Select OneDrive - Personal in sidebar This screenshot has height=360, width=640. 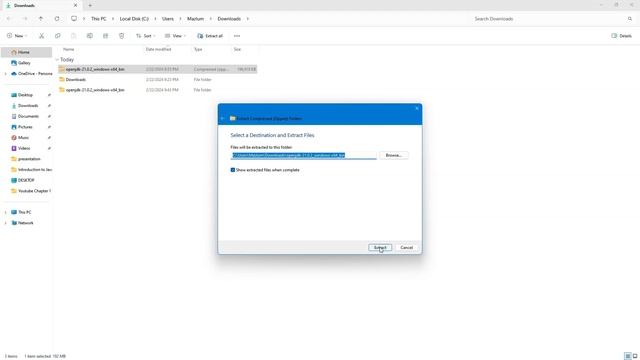[x=32, y=73]
